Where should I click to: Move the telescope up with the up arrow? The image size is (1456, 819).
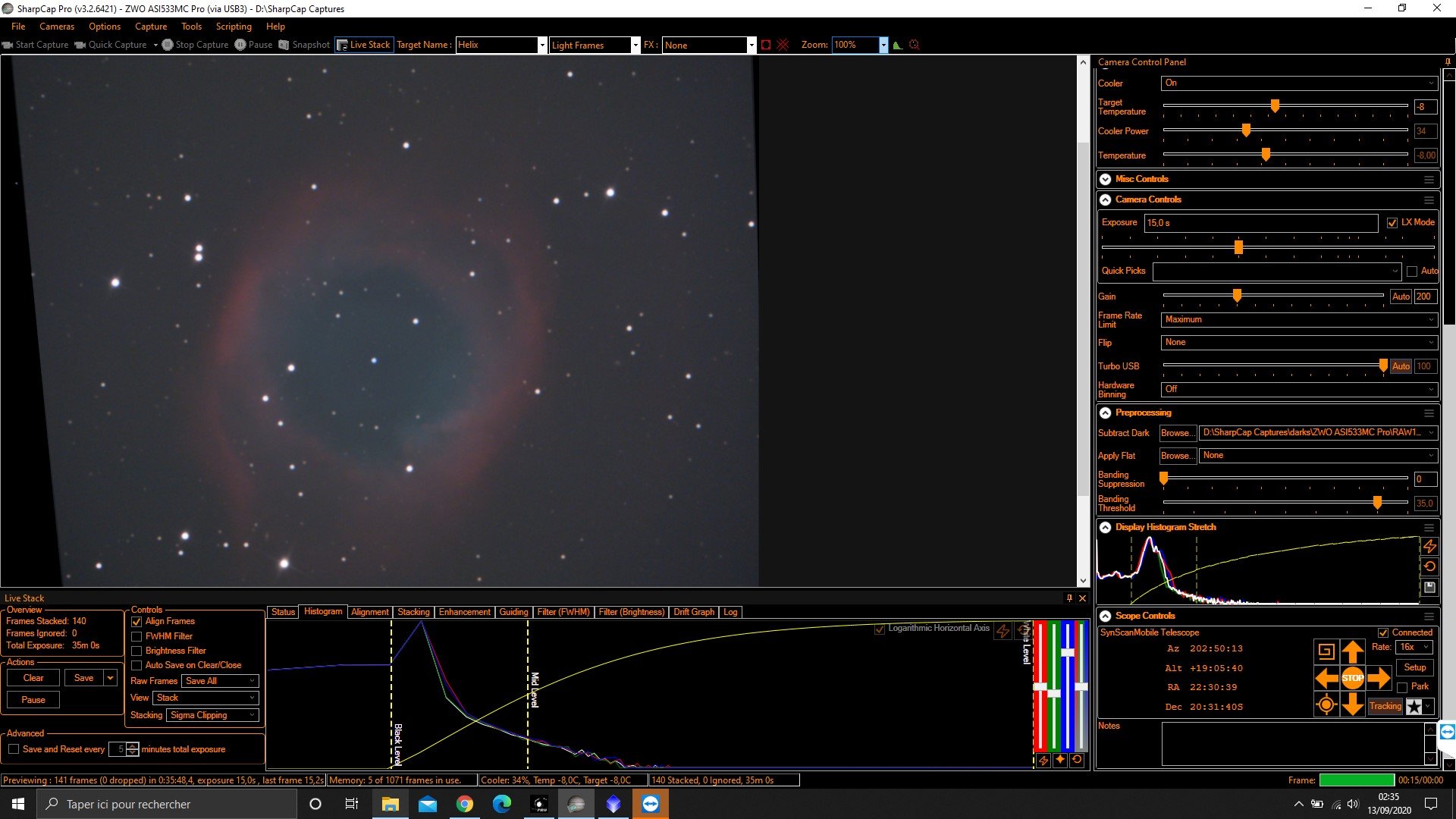(1353, 651)
